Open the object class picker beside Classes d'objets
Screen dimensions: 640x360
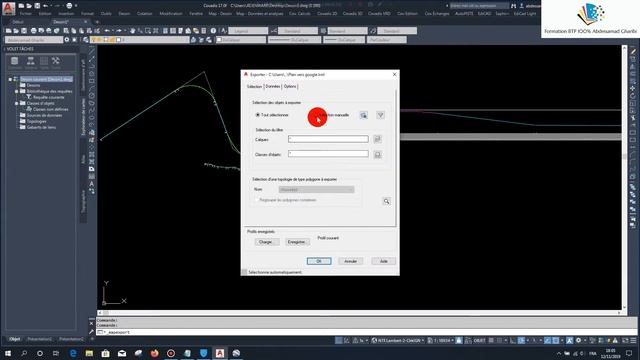(x=378, y=154)
